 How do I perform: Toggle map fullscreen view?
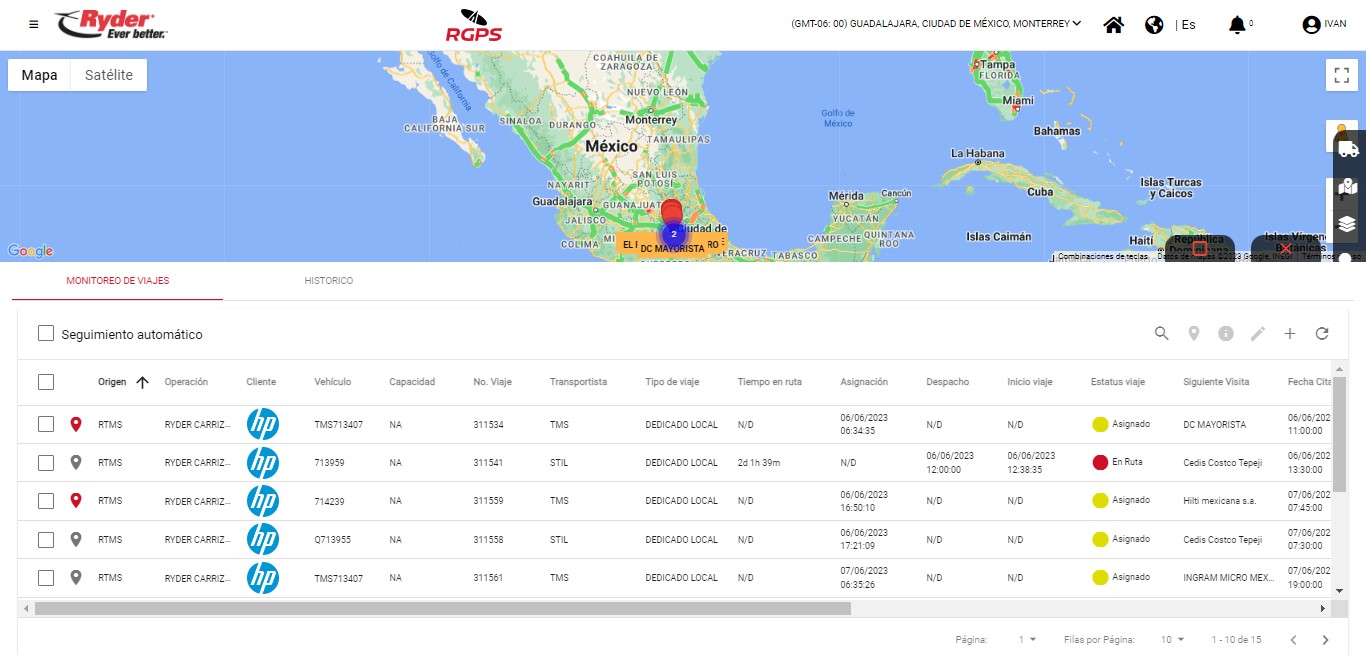point(1342,75)
